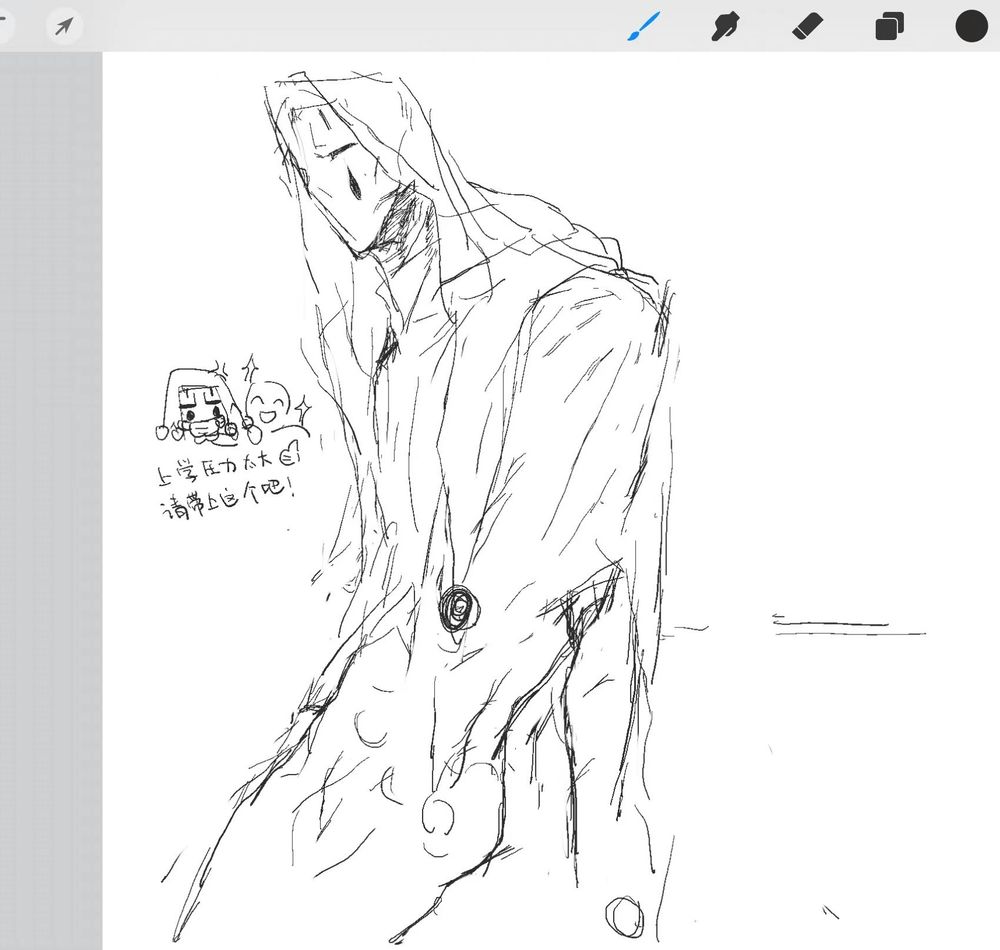Select the Eraser tool

pyautogui.click(x=807, y=27)
